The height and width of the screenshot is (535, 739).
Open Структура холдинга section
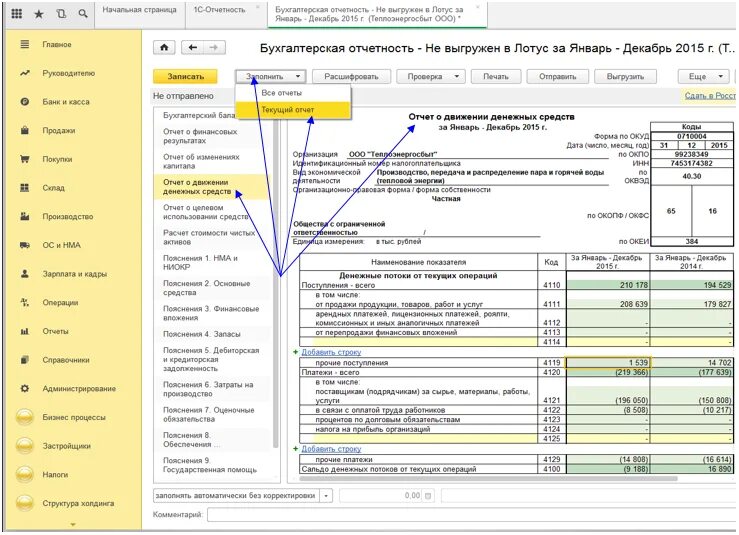[x=78, y=503]
